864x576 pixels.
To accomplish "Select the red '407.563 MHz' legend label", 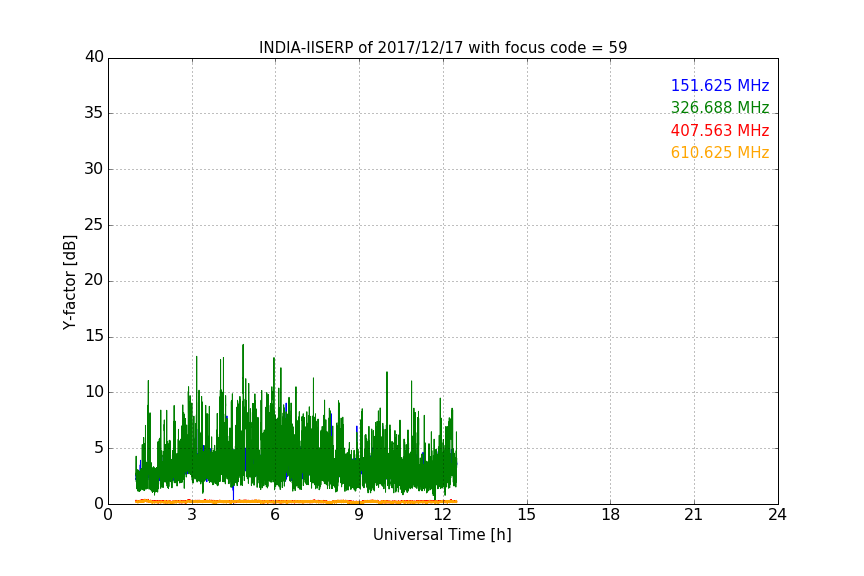I will coord(720,130).
